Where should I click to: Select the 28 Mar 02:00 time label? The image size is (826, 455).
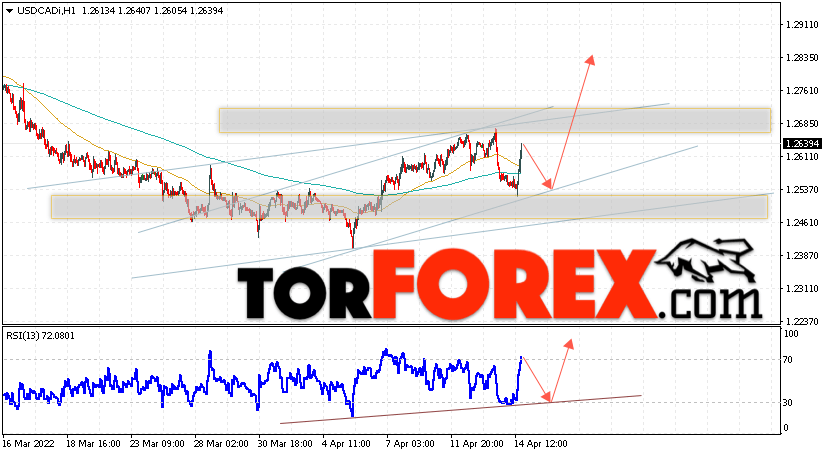click(x=221, y=444)
